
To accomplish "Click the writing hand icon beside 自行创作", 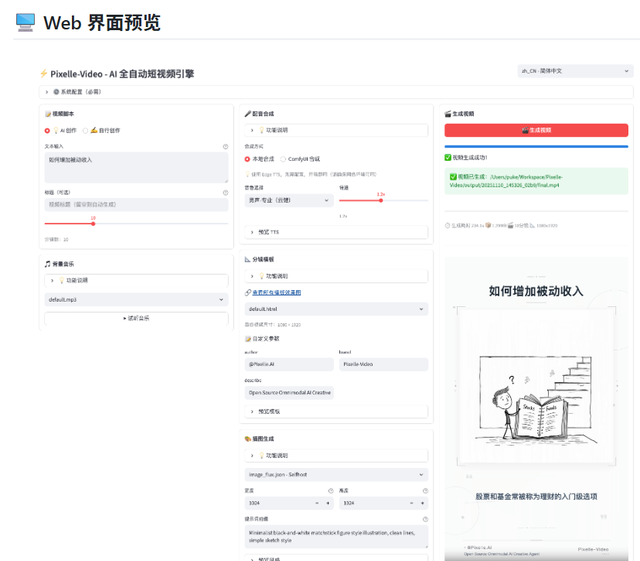I will coord(94,130).
